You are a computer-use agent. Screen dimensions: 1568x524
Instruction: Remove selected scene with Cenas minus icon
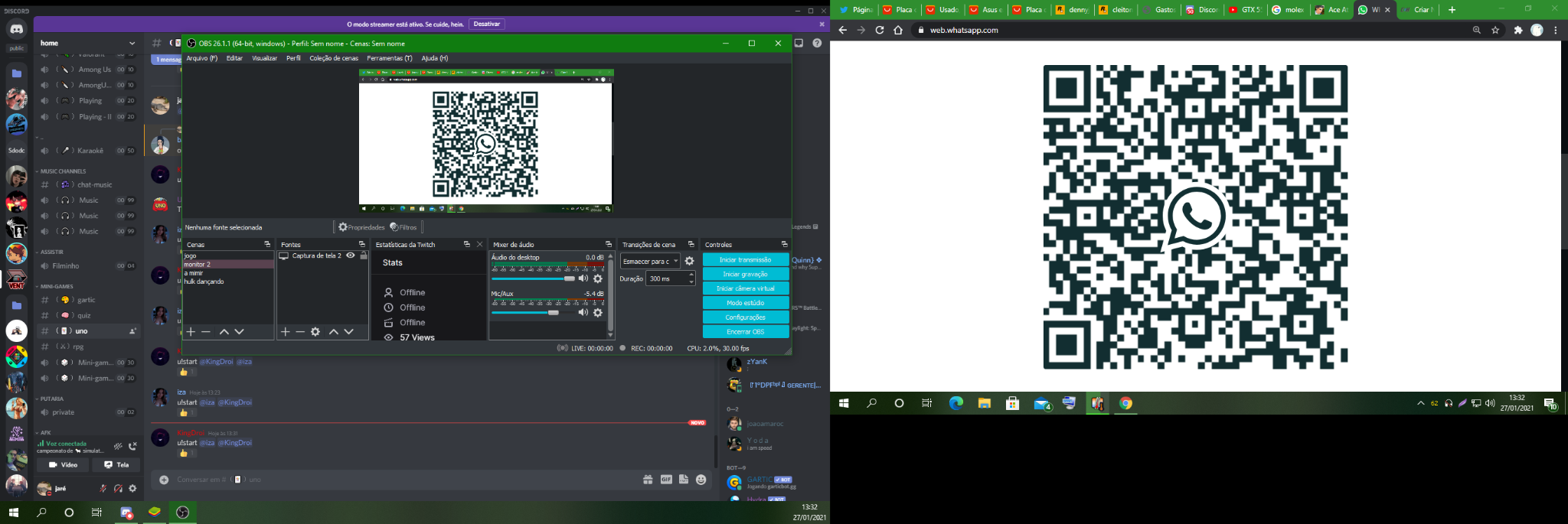[x=206, y=332]
